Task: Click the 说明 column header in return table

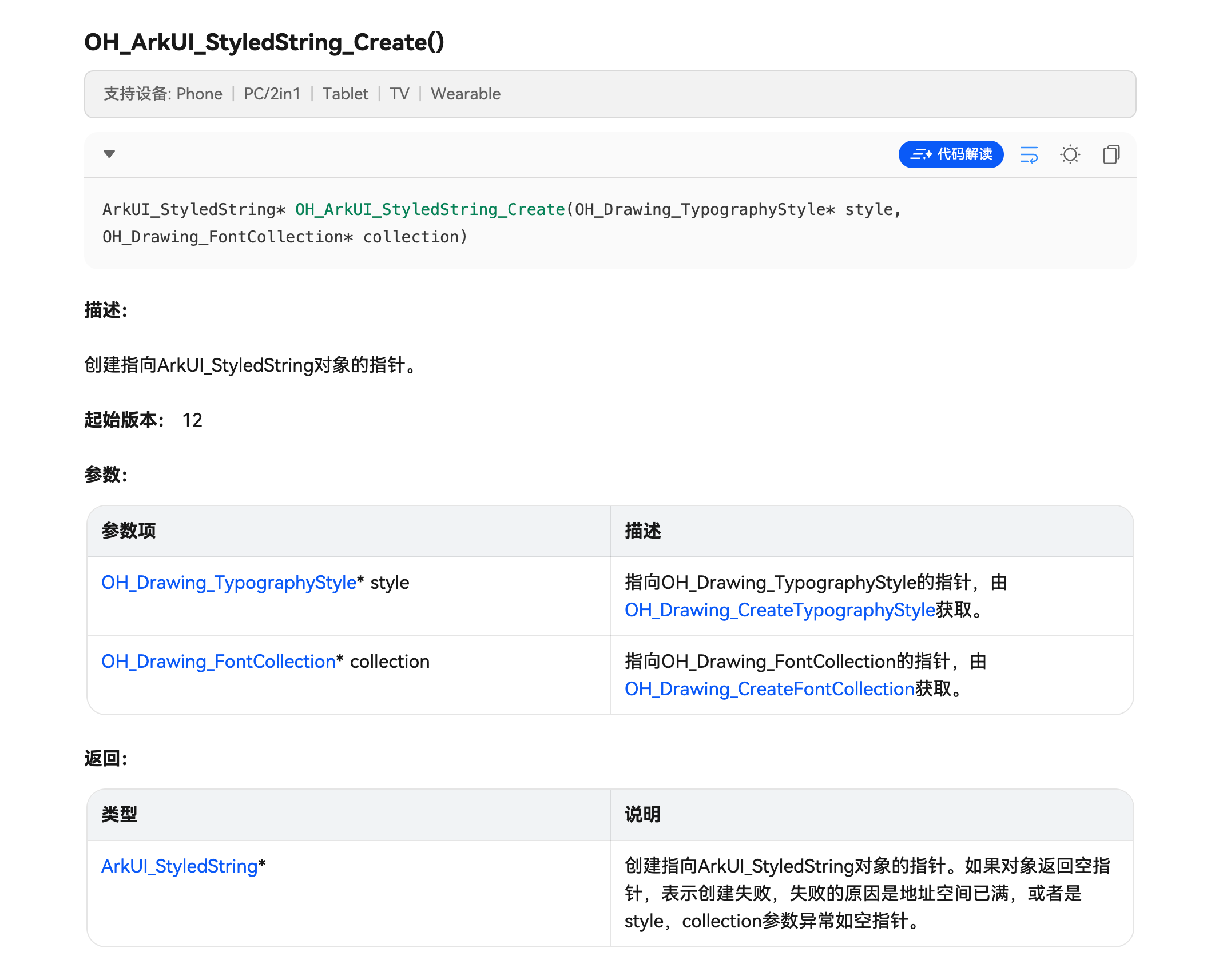Action: [x=642, y=815]
